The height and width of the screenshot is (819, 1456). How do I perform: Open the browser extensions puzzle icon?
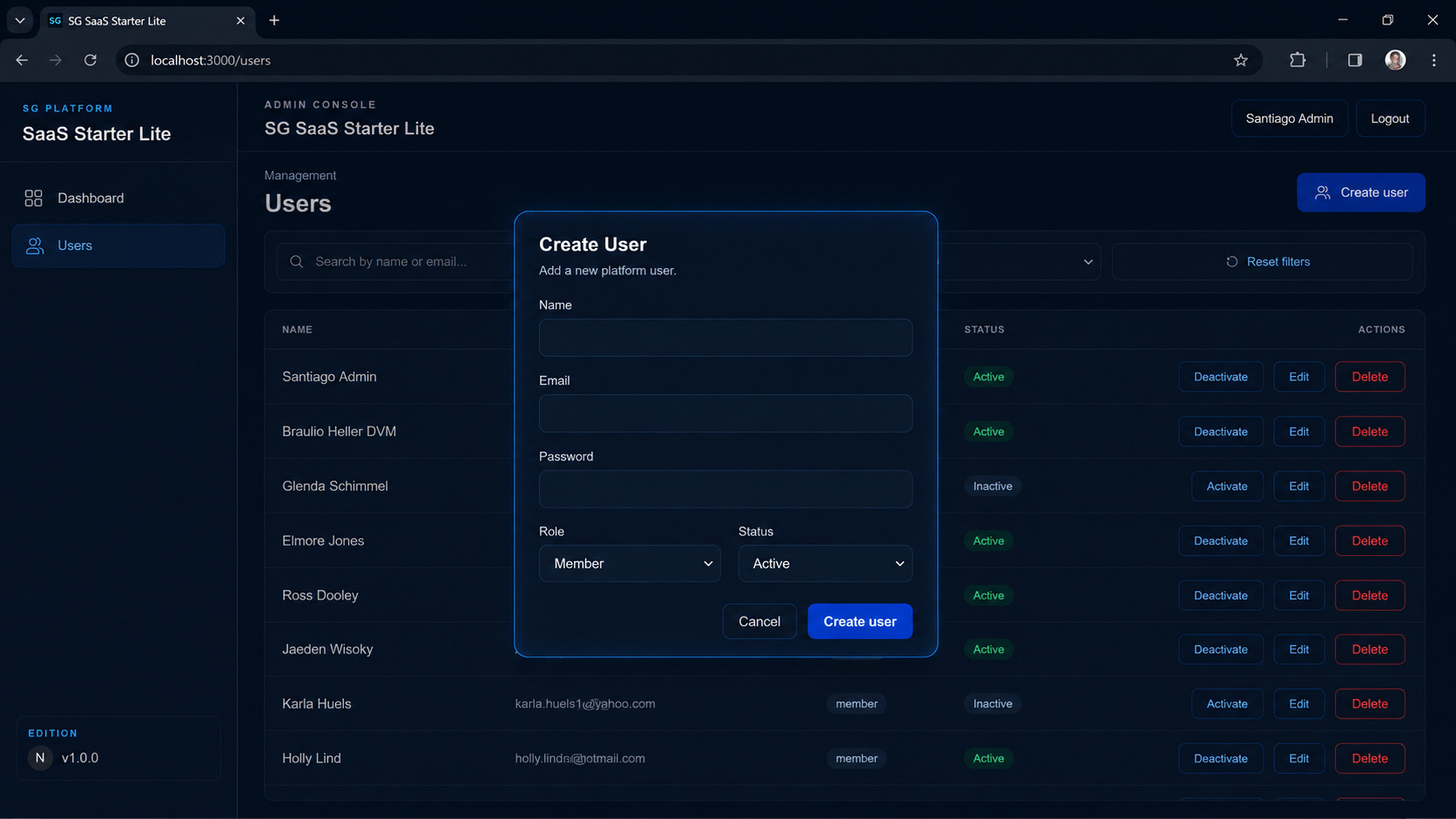(1298, 60)
